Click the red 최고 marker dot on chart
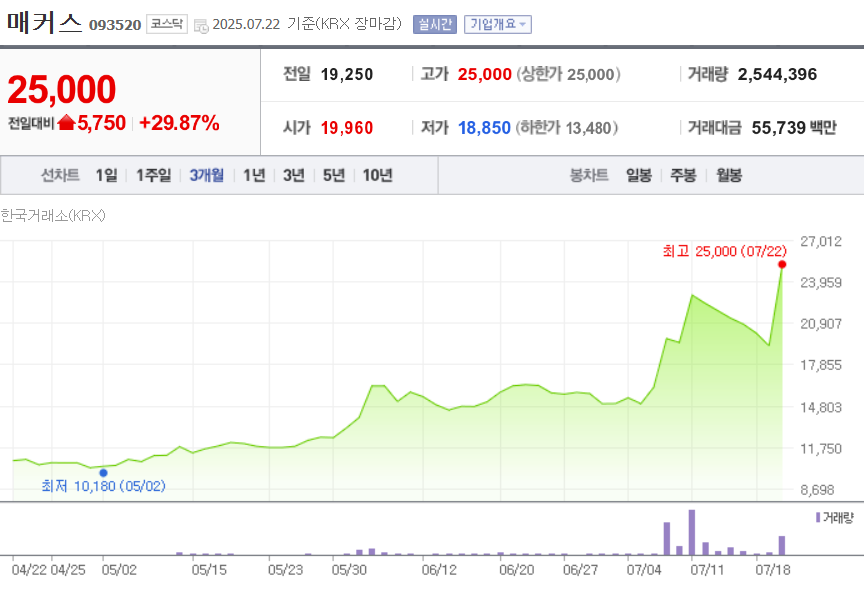The width and height of the screenshot is (864, 589). [782, 265]
